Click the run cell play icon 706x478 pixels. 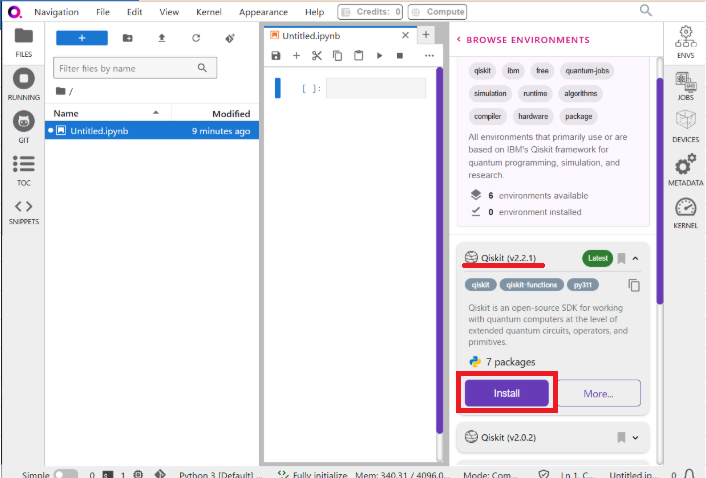[379, 56]
